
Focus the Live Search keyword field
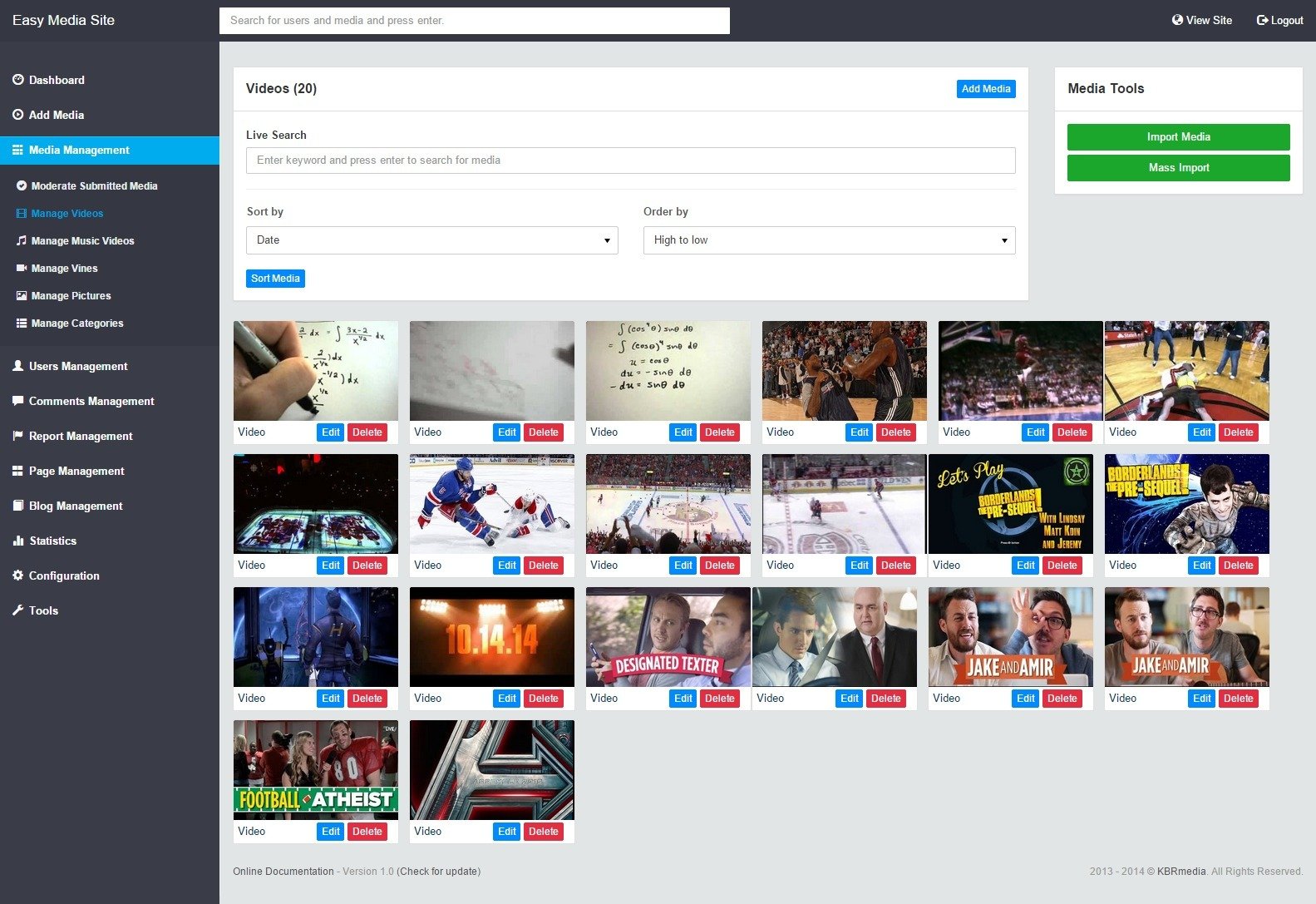tap(630, 161)
